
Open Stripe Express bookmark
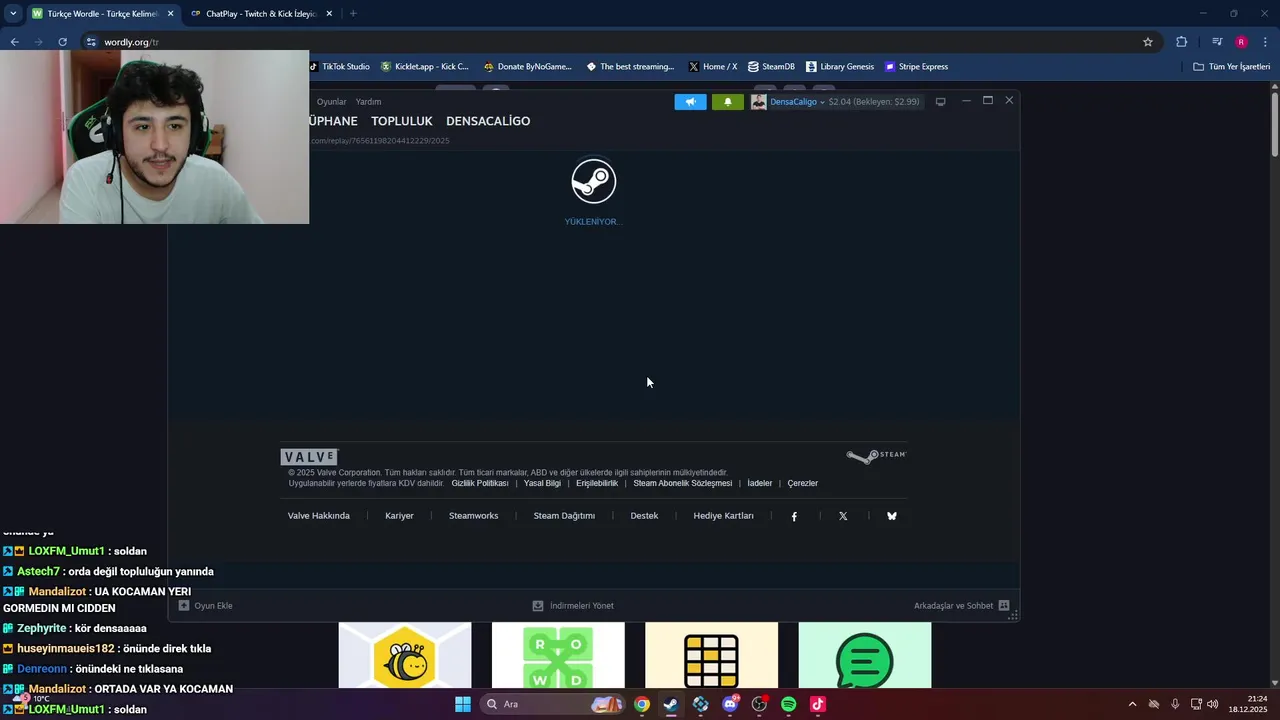(x=915, y=67)
